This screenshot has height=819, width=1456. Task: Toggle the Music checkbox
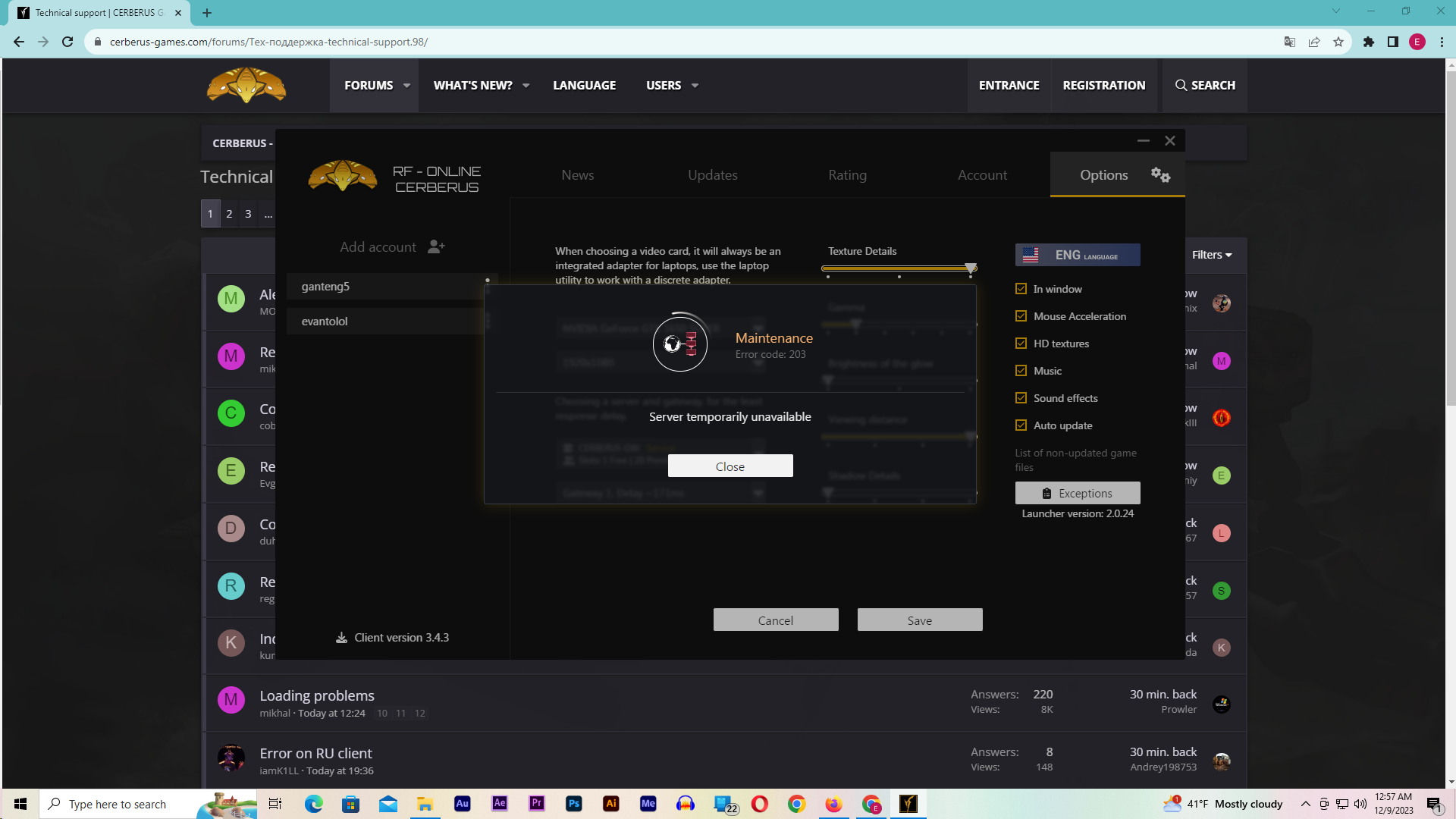[x=1021, y=371]
